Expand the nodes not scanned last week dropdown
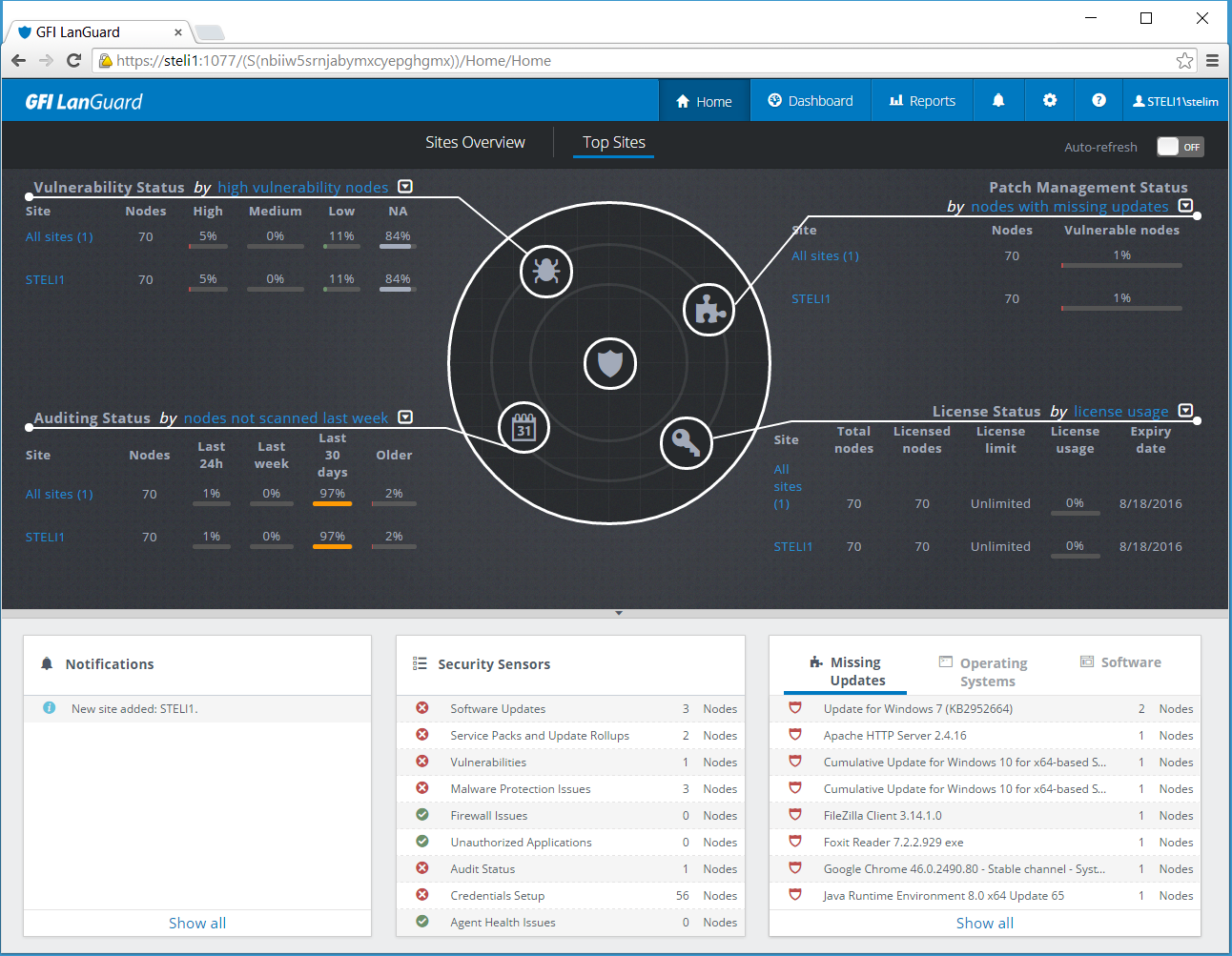 coord(404,417)
